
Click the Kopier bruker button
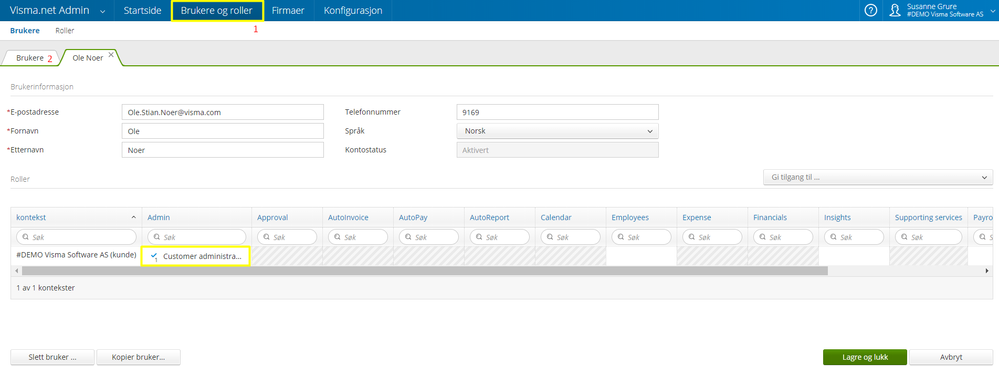pos(138,357)
